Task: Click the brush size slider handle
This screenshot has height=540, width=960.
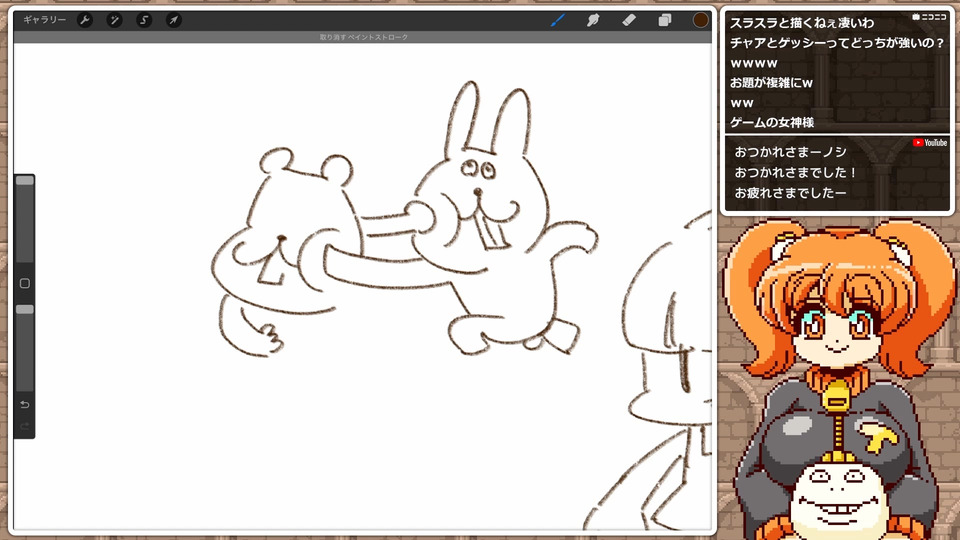Action: (24, 181)
